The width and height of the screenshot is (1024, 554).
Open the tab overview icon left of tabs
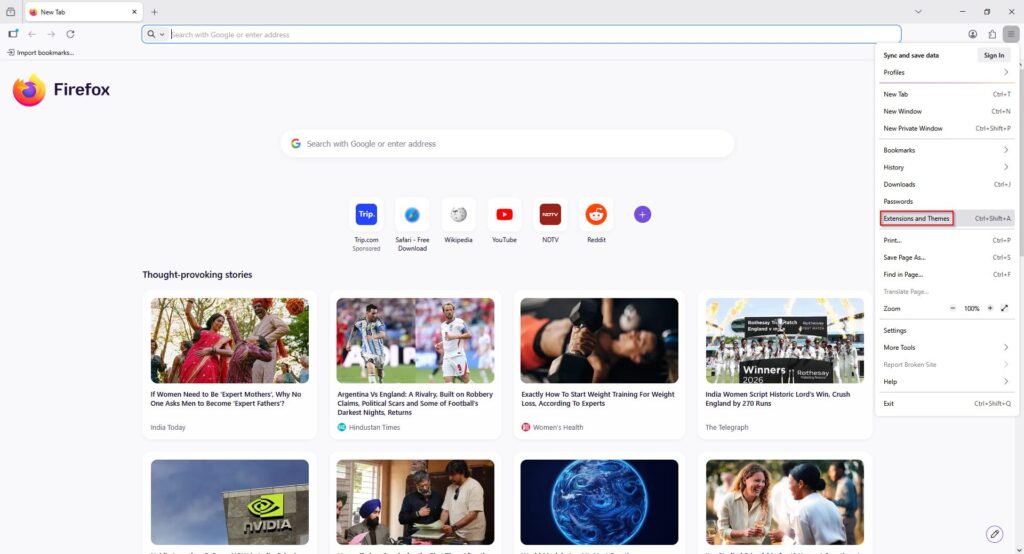10,12
